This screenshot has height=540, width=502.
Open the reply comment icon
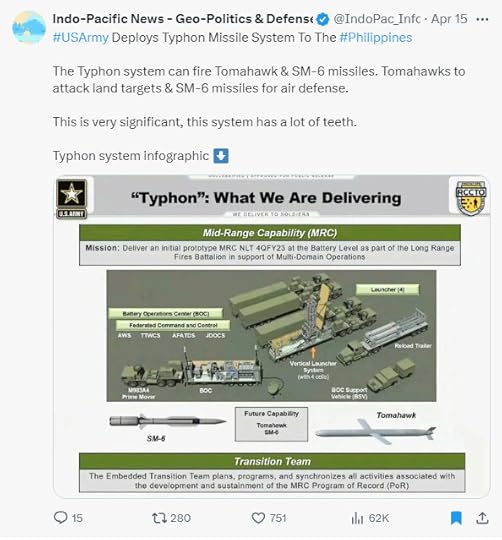point(61,518)
